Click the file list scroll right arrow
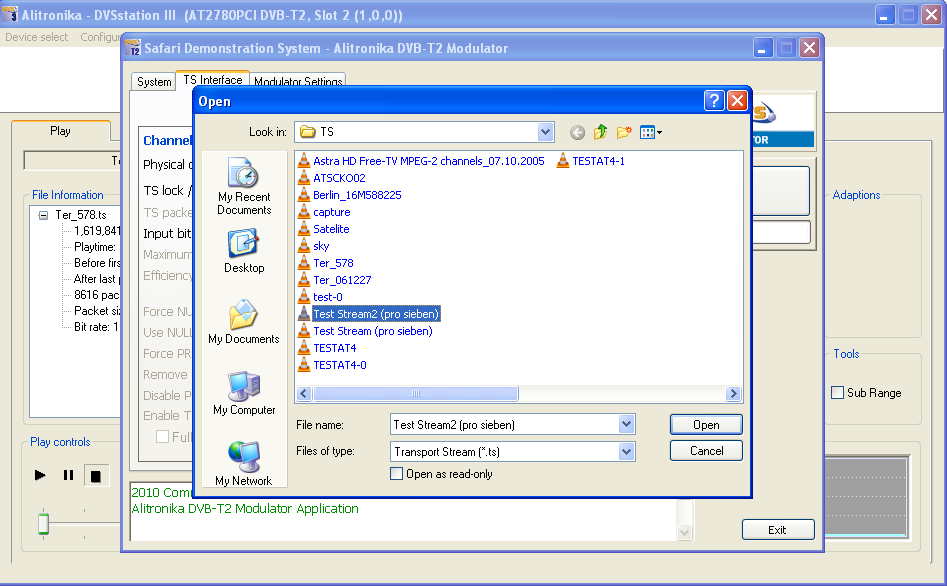Viewport: 947px width, 586px height. [x=733, y=394]
